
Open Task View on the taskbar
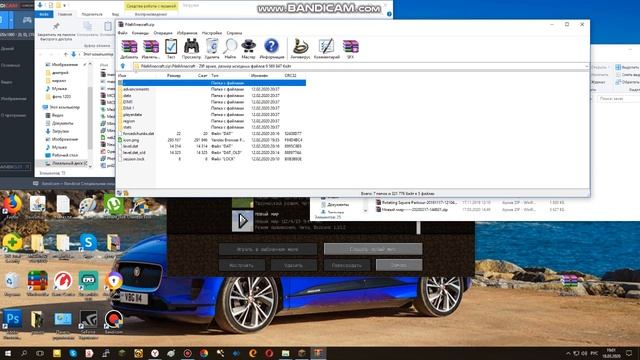40,353
